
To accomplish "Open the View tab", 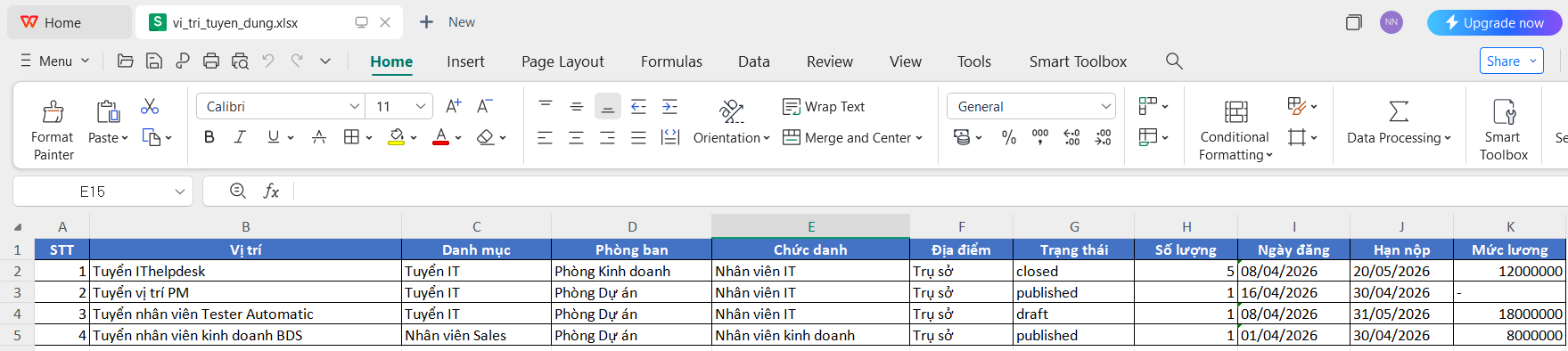I will pyautogui.click(x=905, y=61).
